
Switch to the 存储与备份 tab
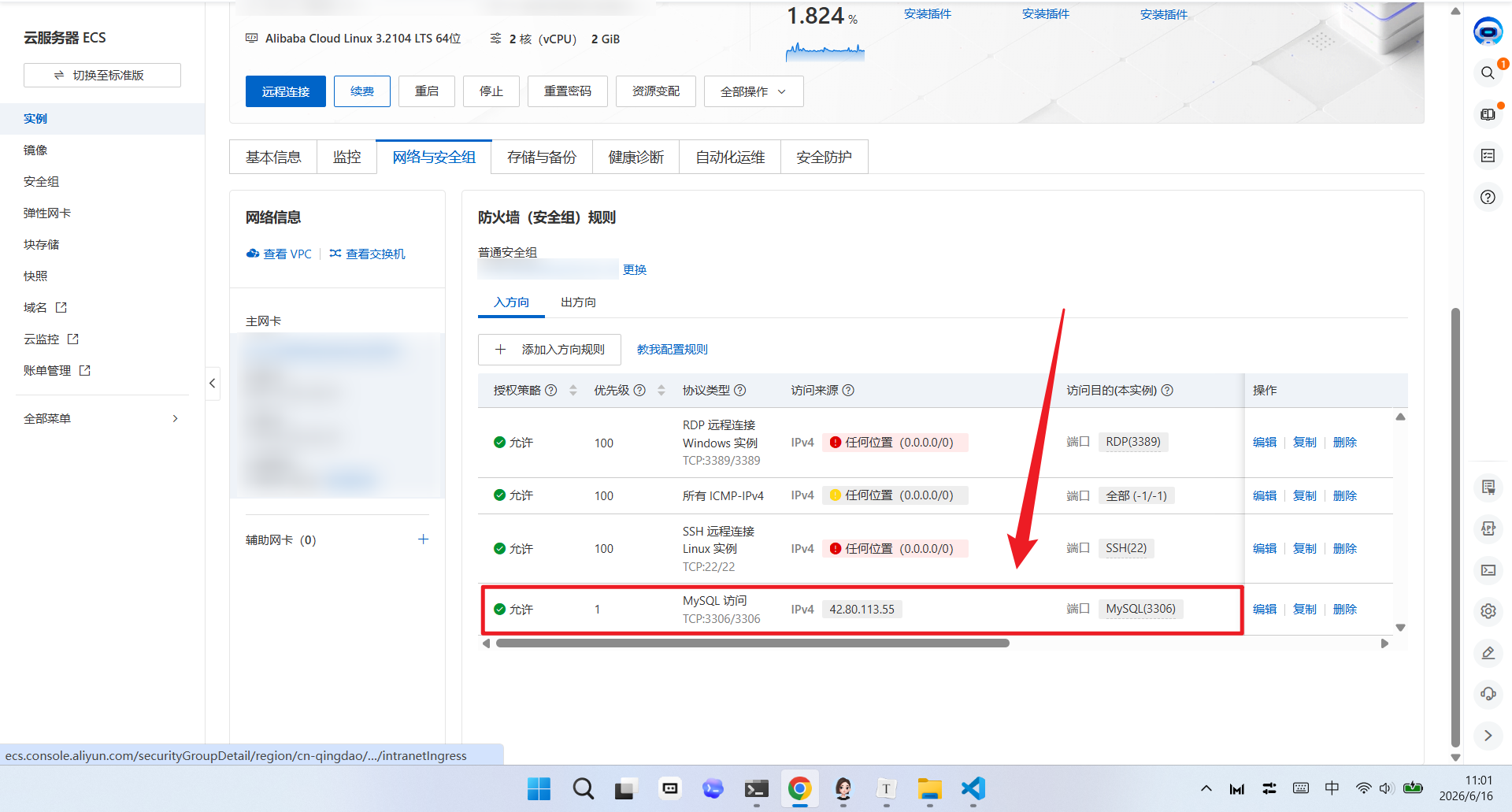click(x=542, y=158)
